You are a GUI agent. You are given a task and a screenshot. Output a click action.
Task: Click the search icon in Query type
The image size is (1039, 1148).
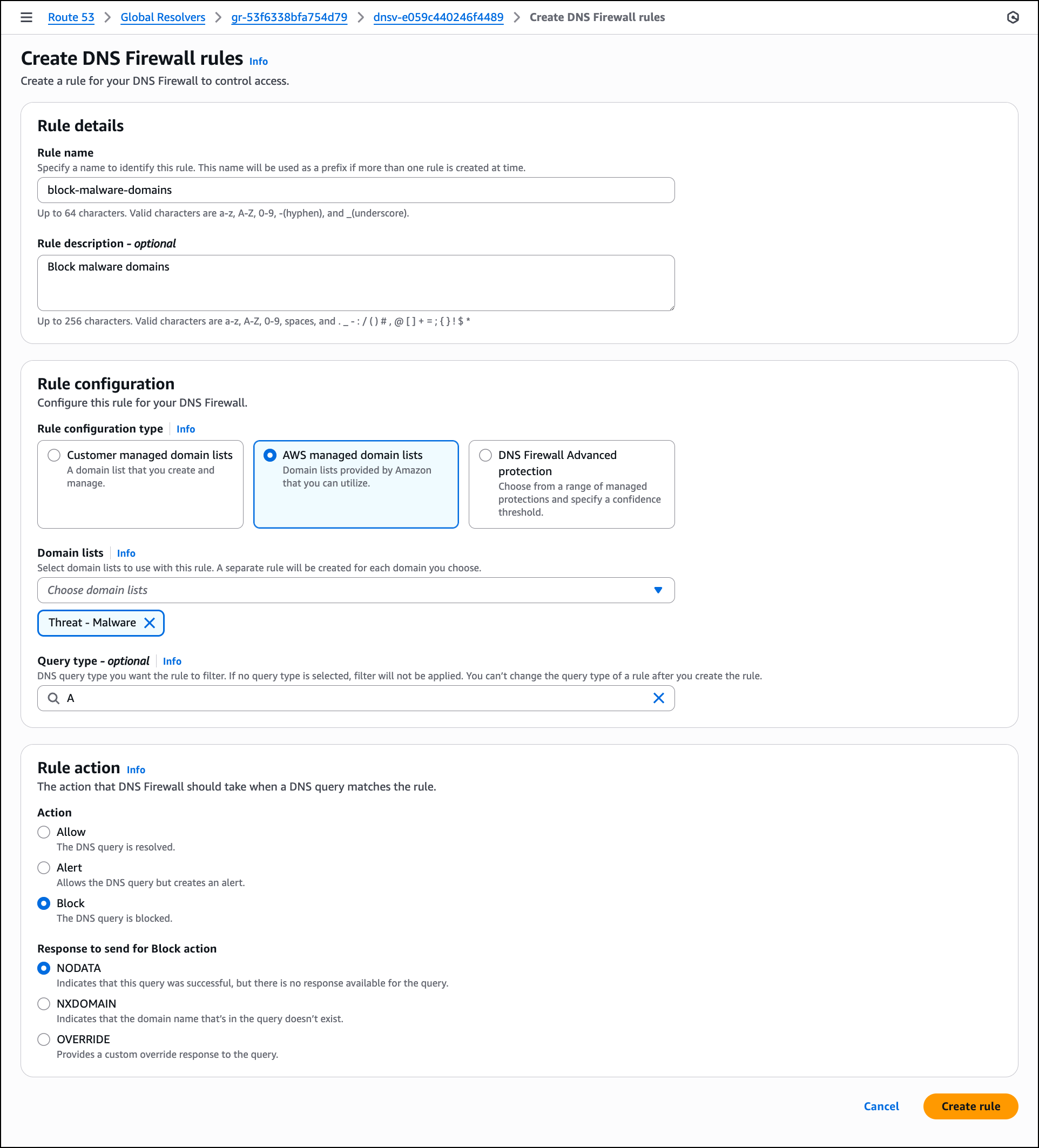(x=53, y=698)
